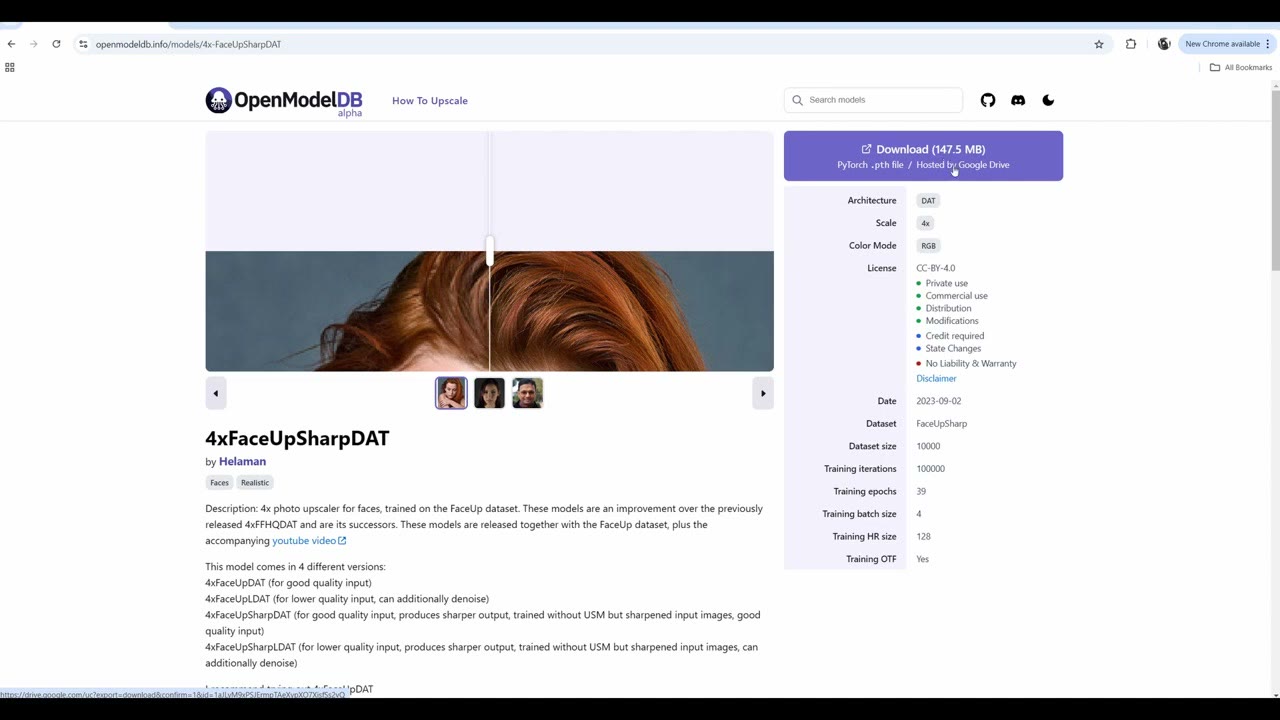Image resolution: width=1280 pixels, height=720 pixels.
Task: Click the training epochs value 39
Action: 921,491
